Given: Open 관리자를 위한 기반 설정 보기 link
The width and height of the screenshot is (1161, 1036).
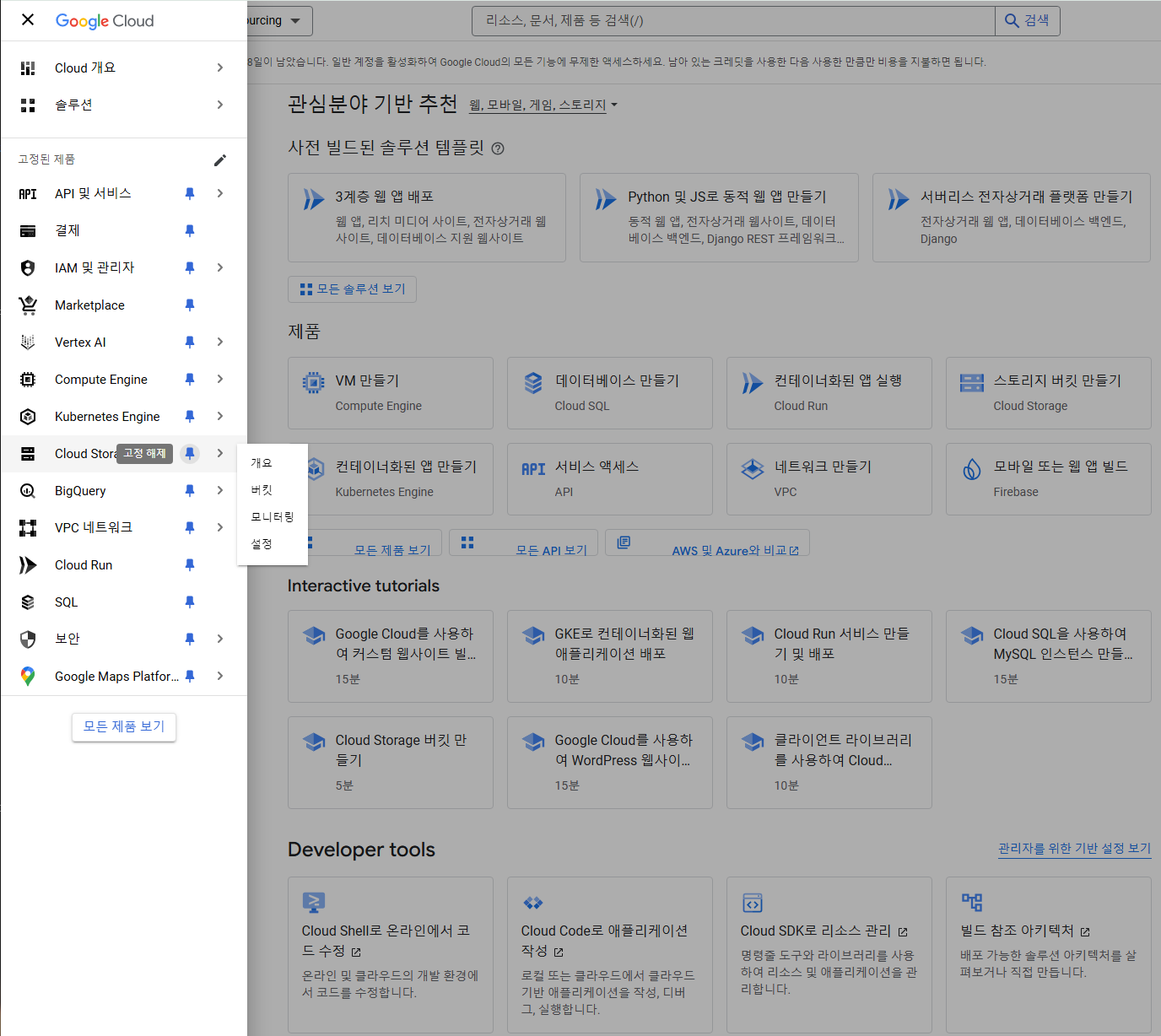Looking at the screenshot, I should point(1074,848).
